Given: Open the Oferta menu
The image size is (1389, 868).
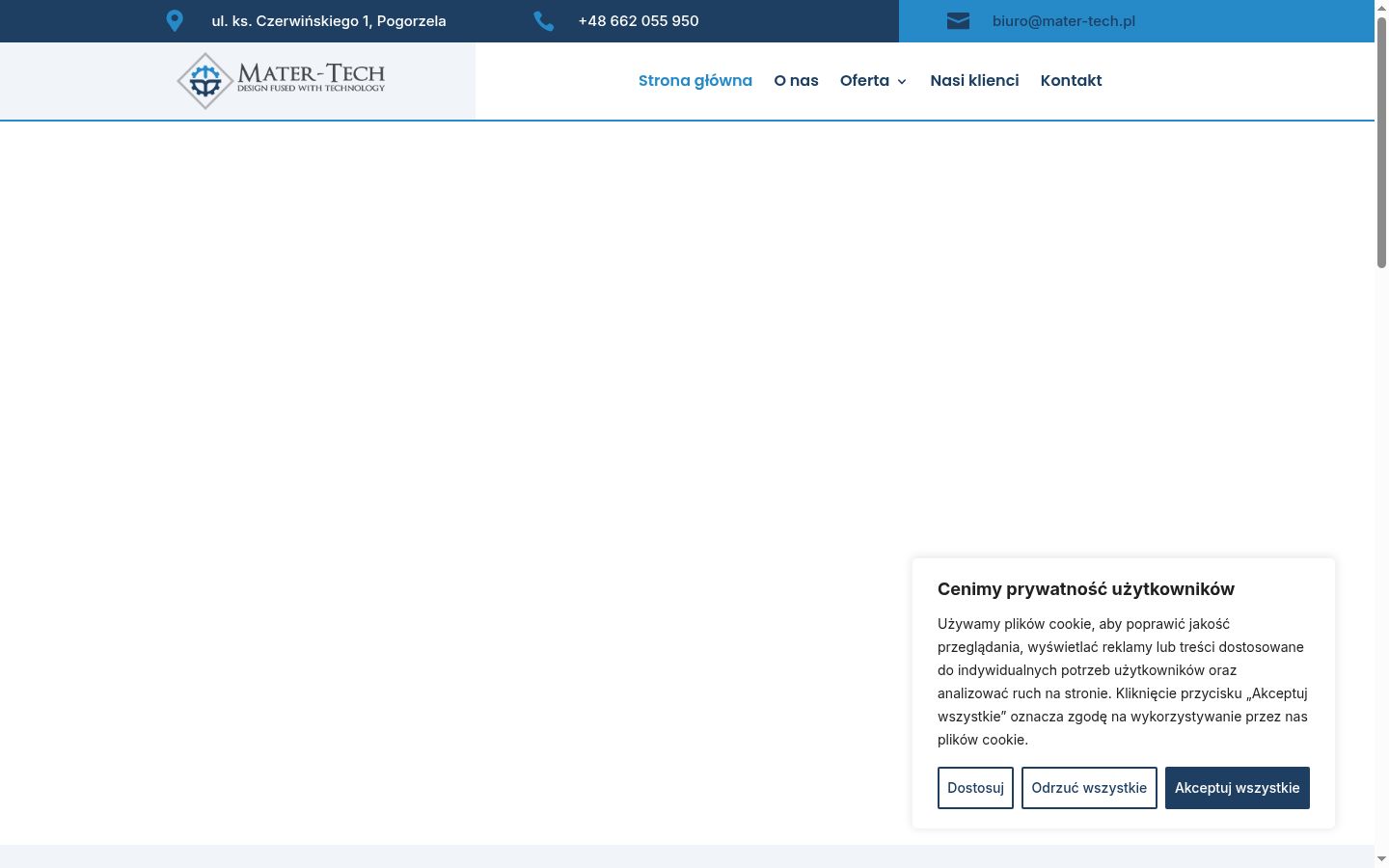Looking at the screenshot, I should 864,81.
